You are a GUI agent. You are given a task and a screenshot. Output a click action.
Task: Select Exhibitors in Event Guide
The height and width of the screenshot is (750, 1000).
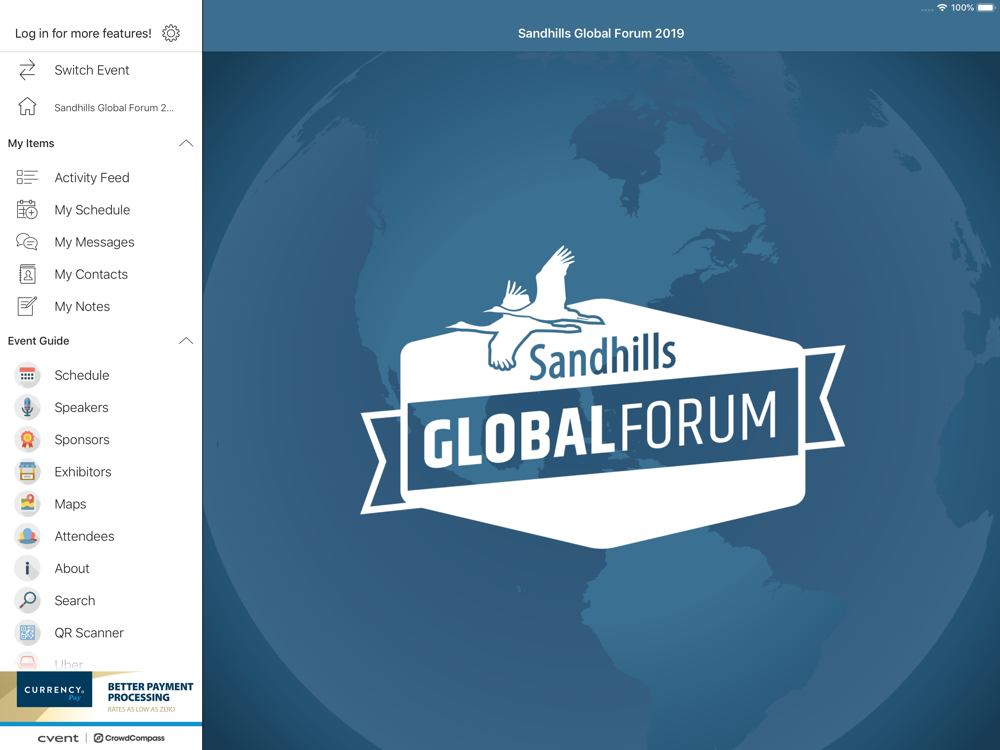pos(101,472)
